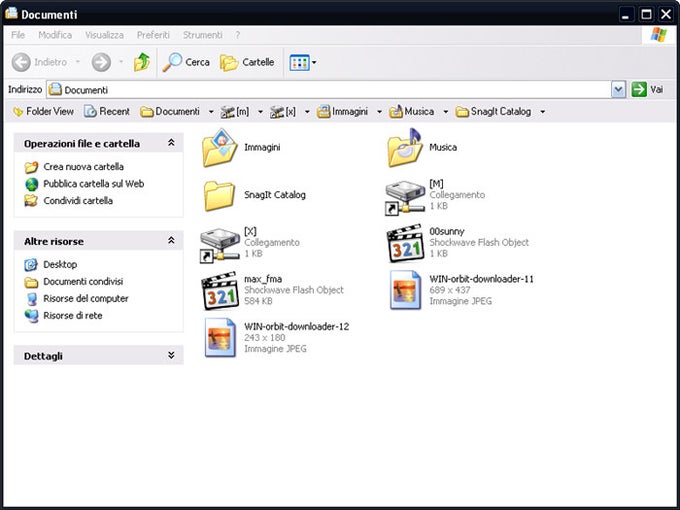The image size is (680, 510).
Task: Expand the Musica toolbar dropdown arrow
Action: pos(445,112)
